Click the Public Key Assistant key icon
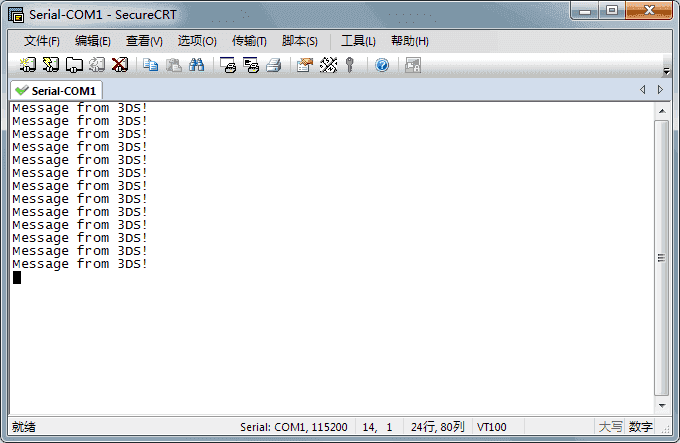 pos(350,65)
